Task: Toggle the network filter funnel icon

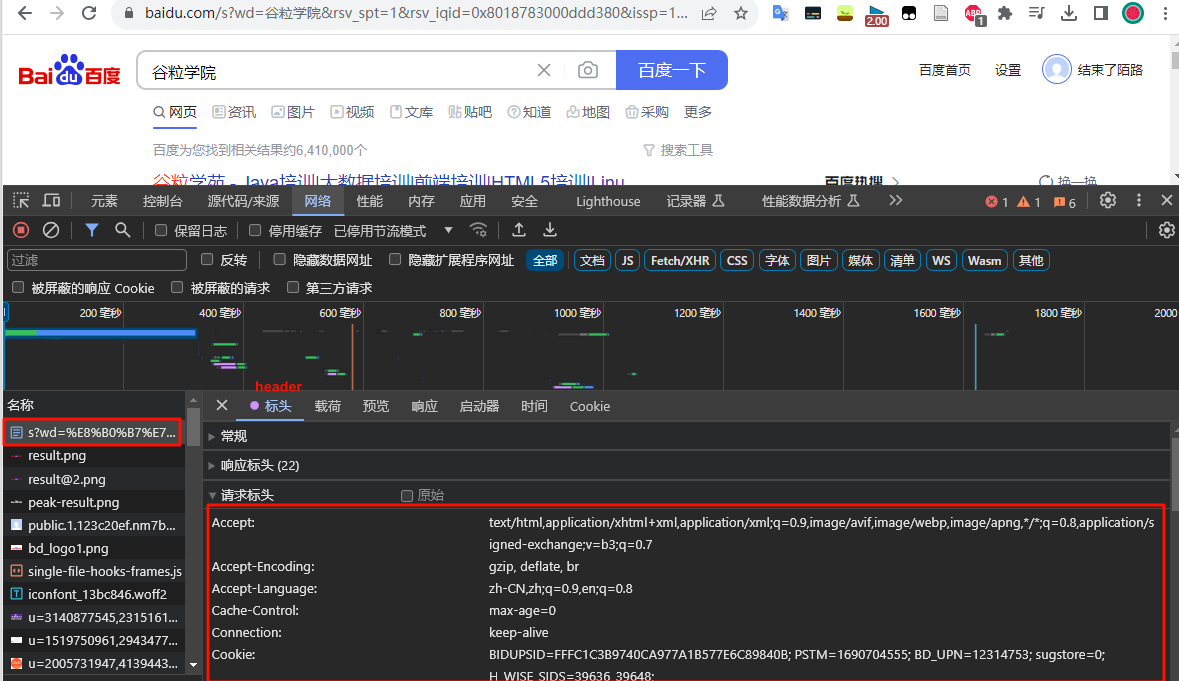Action: (92, 230)
